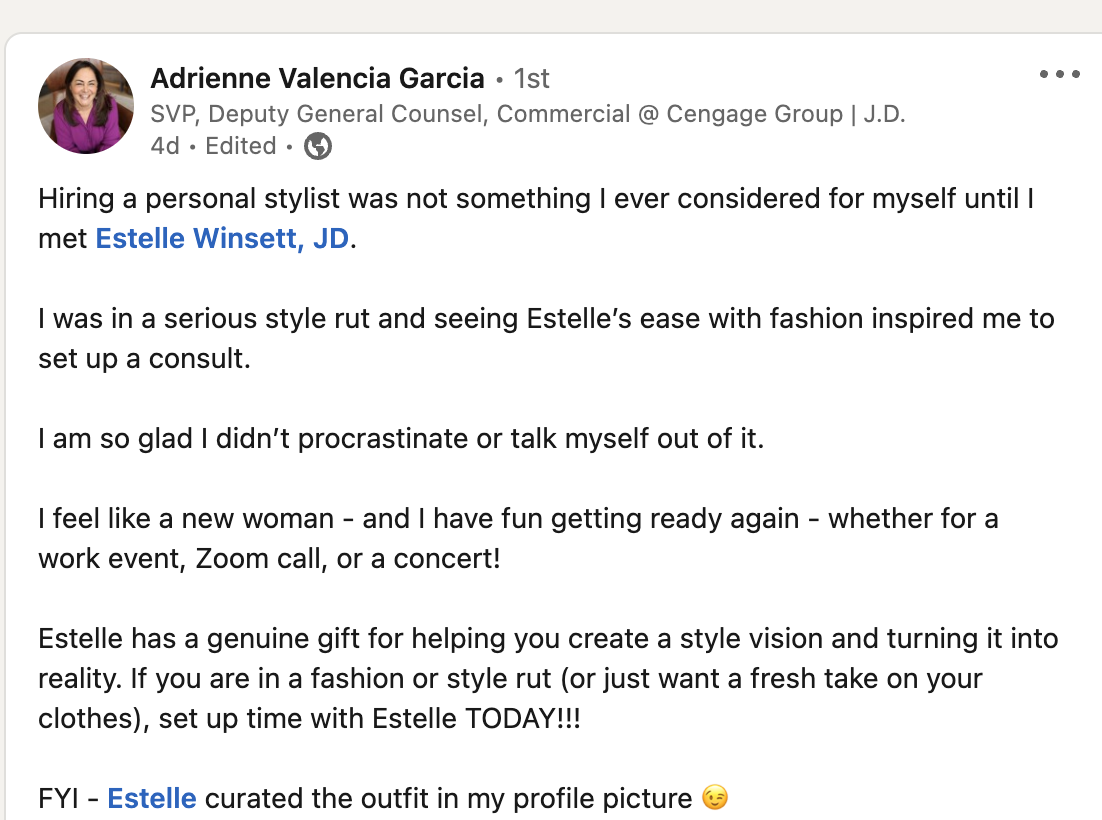Click the "I am so glad" sentence
The image size is (1102, 820).
(x=400, y=439)
